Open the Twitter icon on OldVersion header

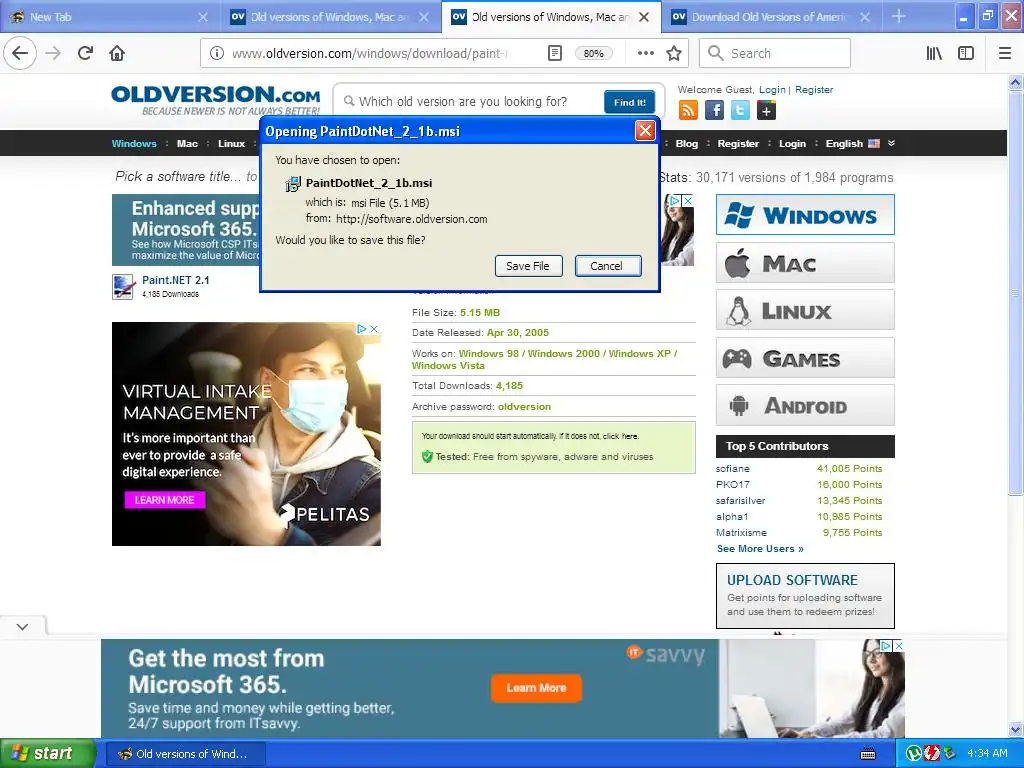pos(740,110)
